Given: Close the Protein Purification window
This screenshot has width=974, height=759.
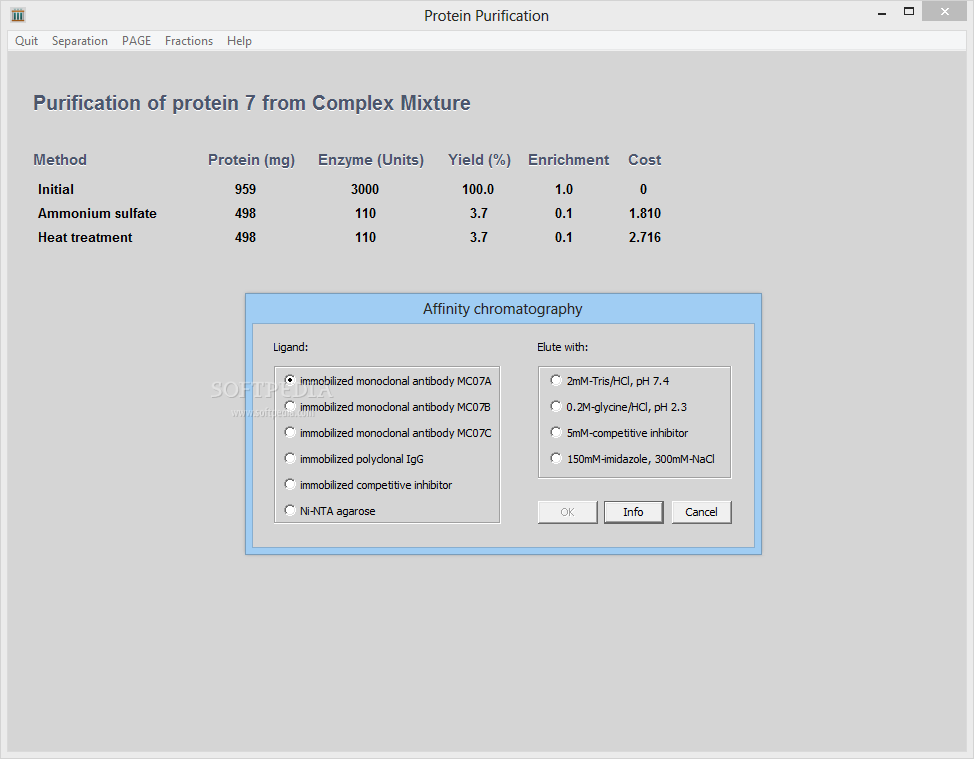Looking at the screenshot, I should click(x=945, y=11).
